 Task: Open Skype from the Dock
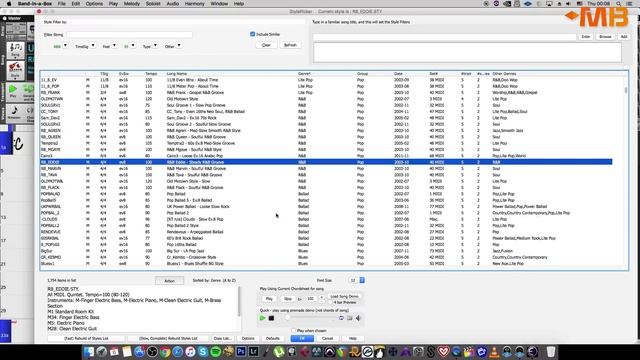pyautogui.click(x=203, y=351)
